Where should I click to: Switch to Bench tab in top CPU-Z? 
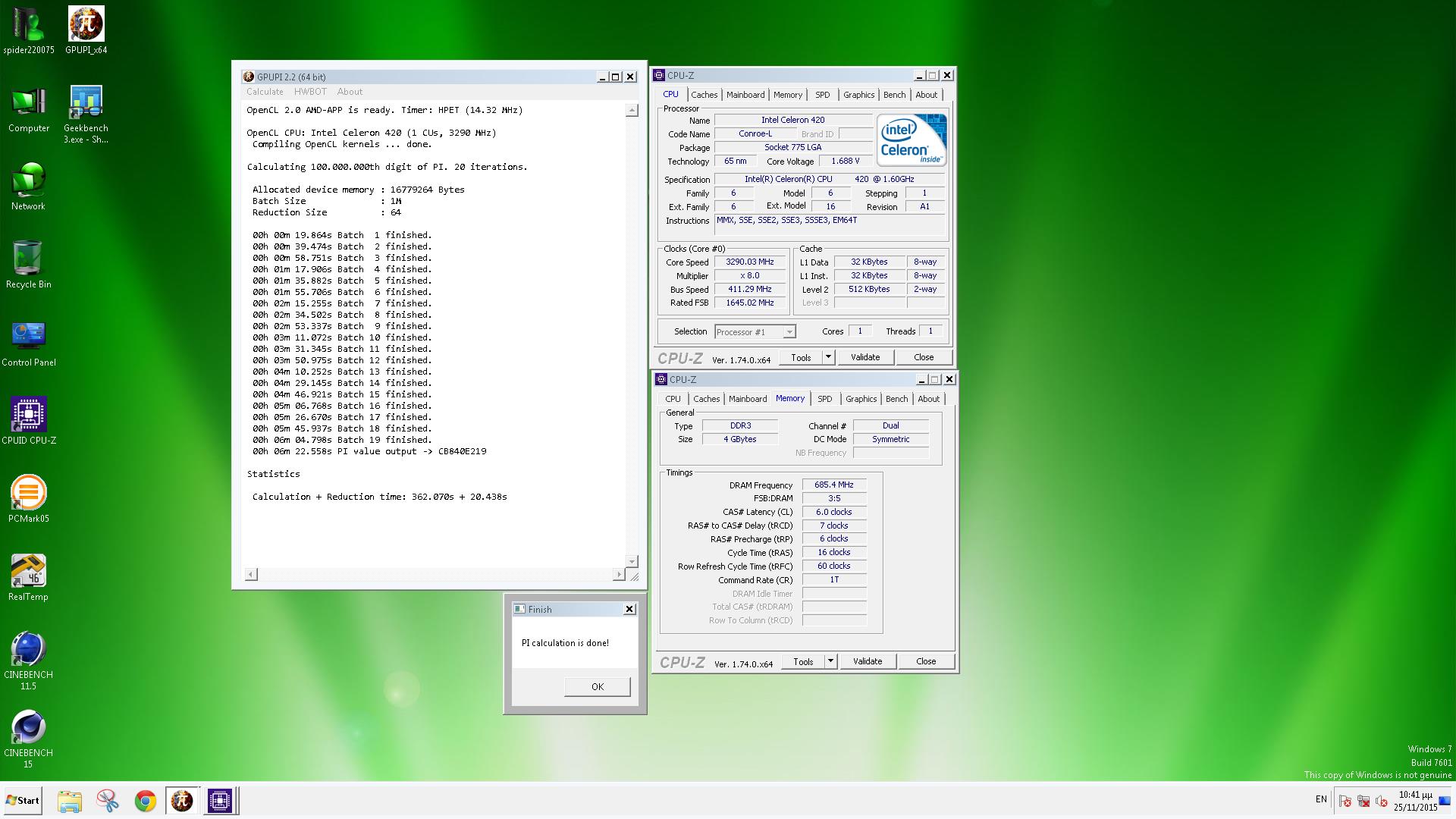coord(895,95)
